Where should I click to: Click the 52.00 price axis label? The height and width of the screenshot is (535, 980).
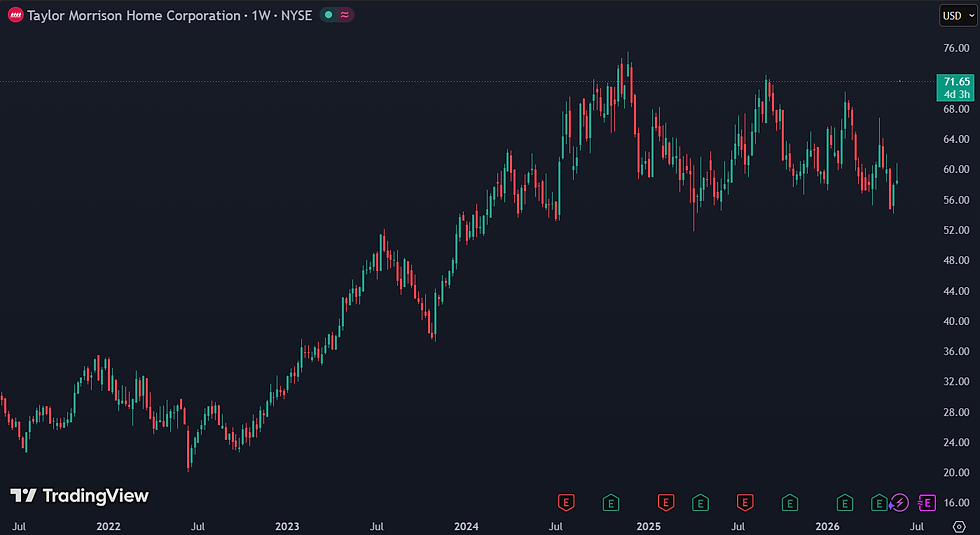point(956,230)
